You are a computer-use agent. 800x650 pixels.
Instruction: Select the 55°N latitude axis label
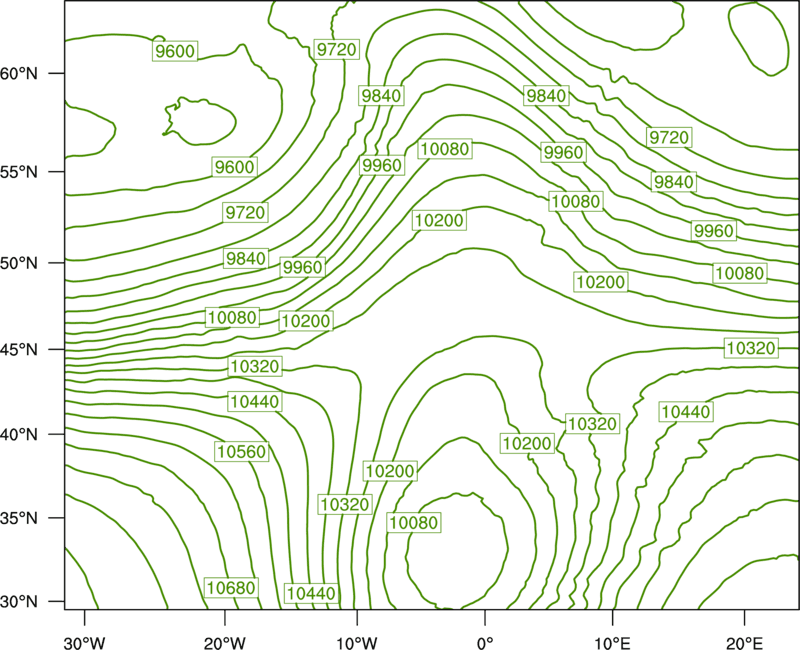[x=19, y=172]
